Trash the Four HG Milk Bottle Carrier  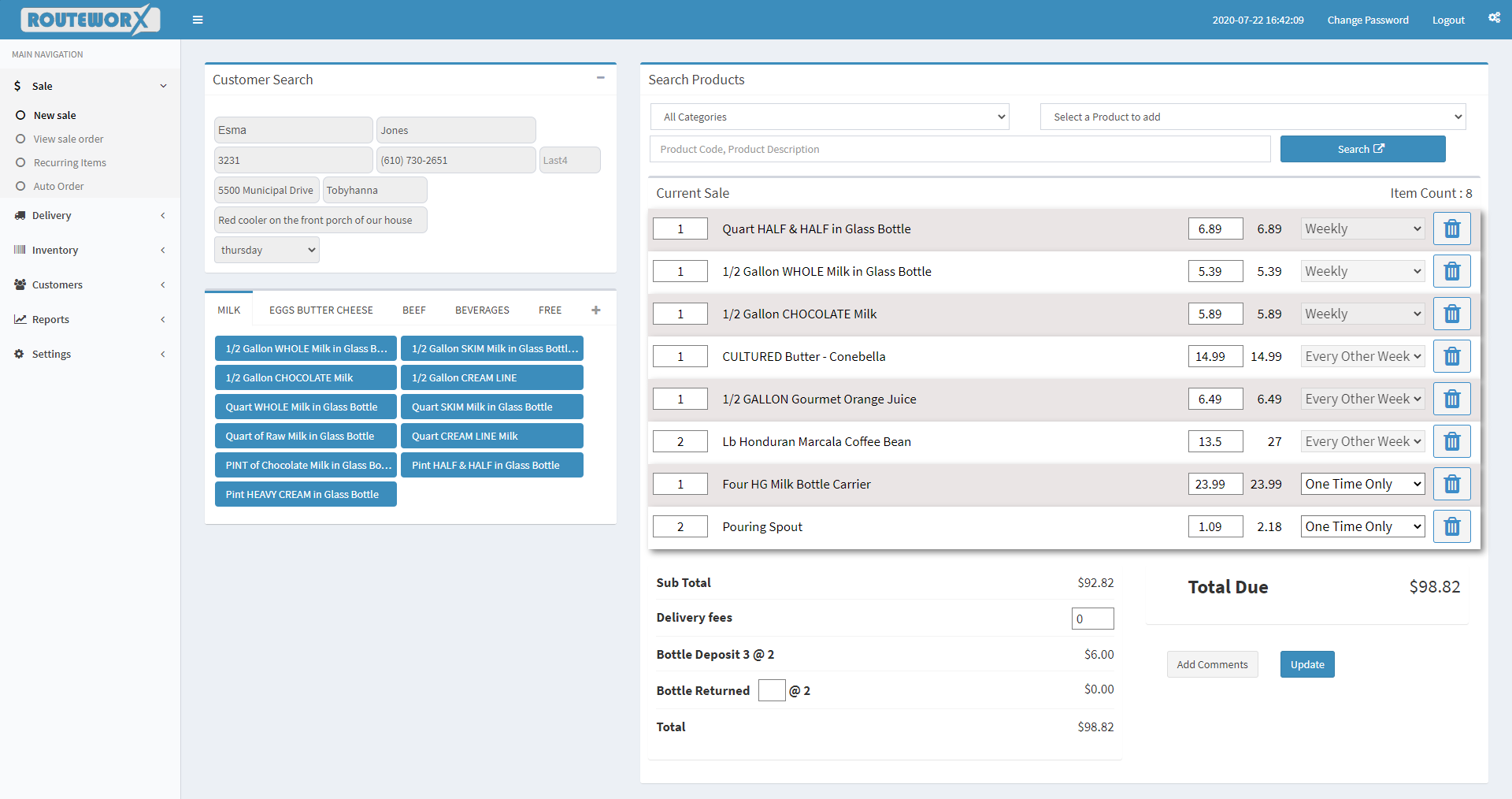[x=1452, y=485]
